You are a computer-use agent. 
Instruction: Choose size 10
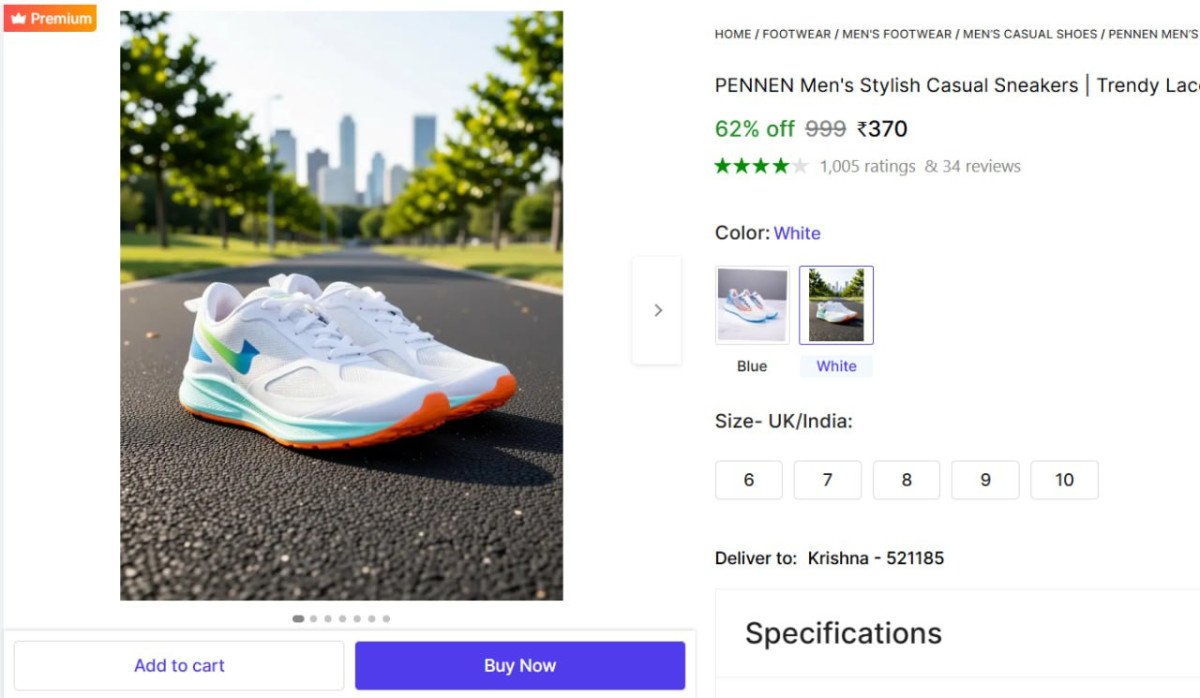[1064, 480]
